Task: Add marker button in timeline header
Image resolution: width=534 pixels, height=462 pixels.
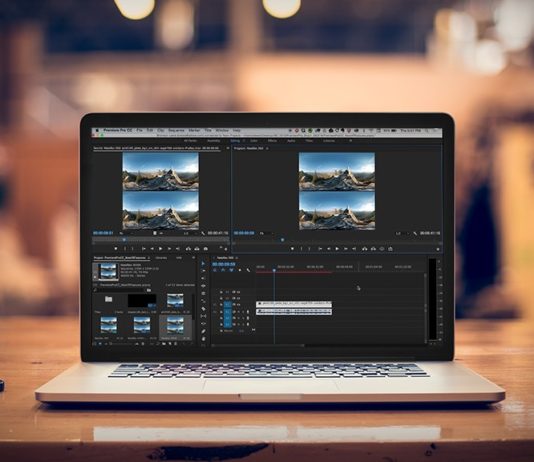Action: [x=240, y=270]
